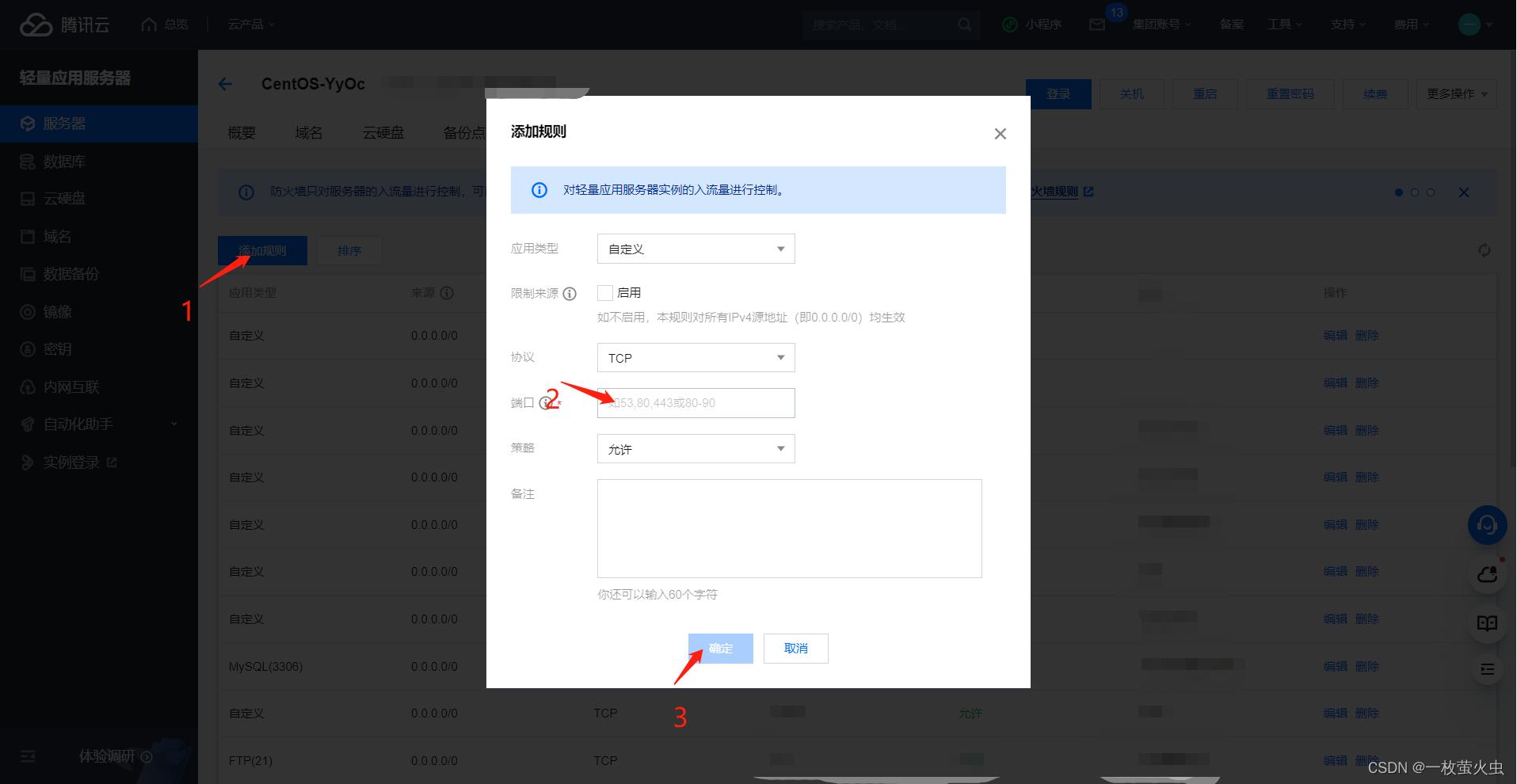Image resolution: width=1517 pixels, height=784 pixels.
Task: Open the cloud assistant floating icon
Action: (1487, 574)
